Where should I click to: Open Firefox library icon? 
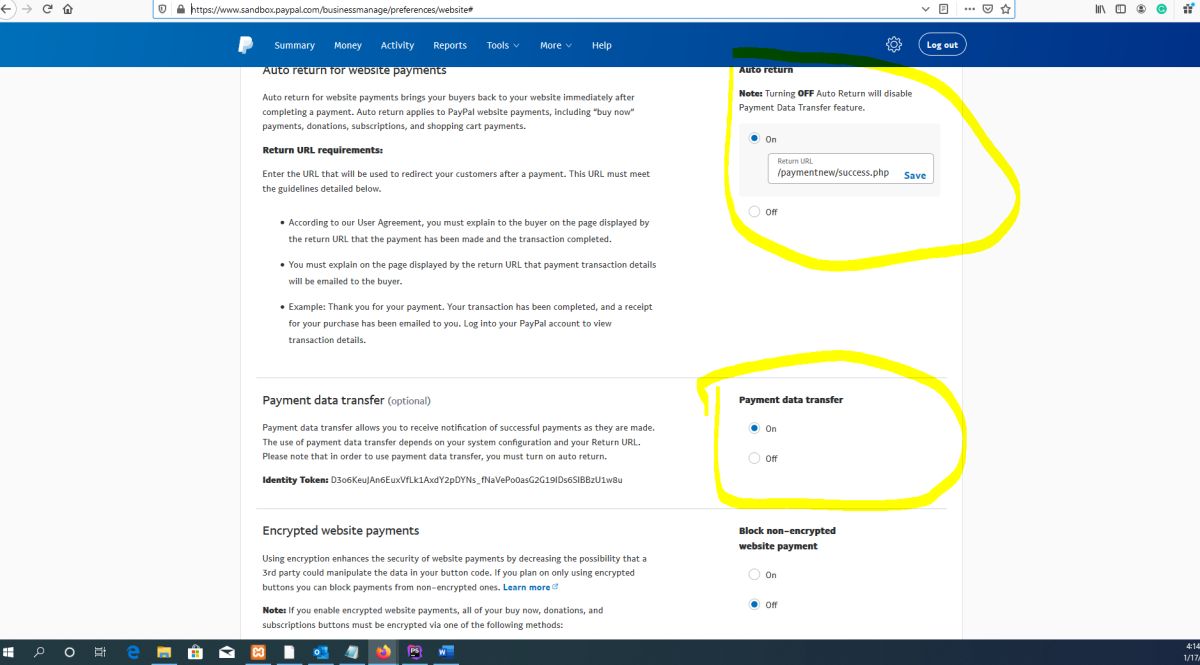coord(1099,8)
